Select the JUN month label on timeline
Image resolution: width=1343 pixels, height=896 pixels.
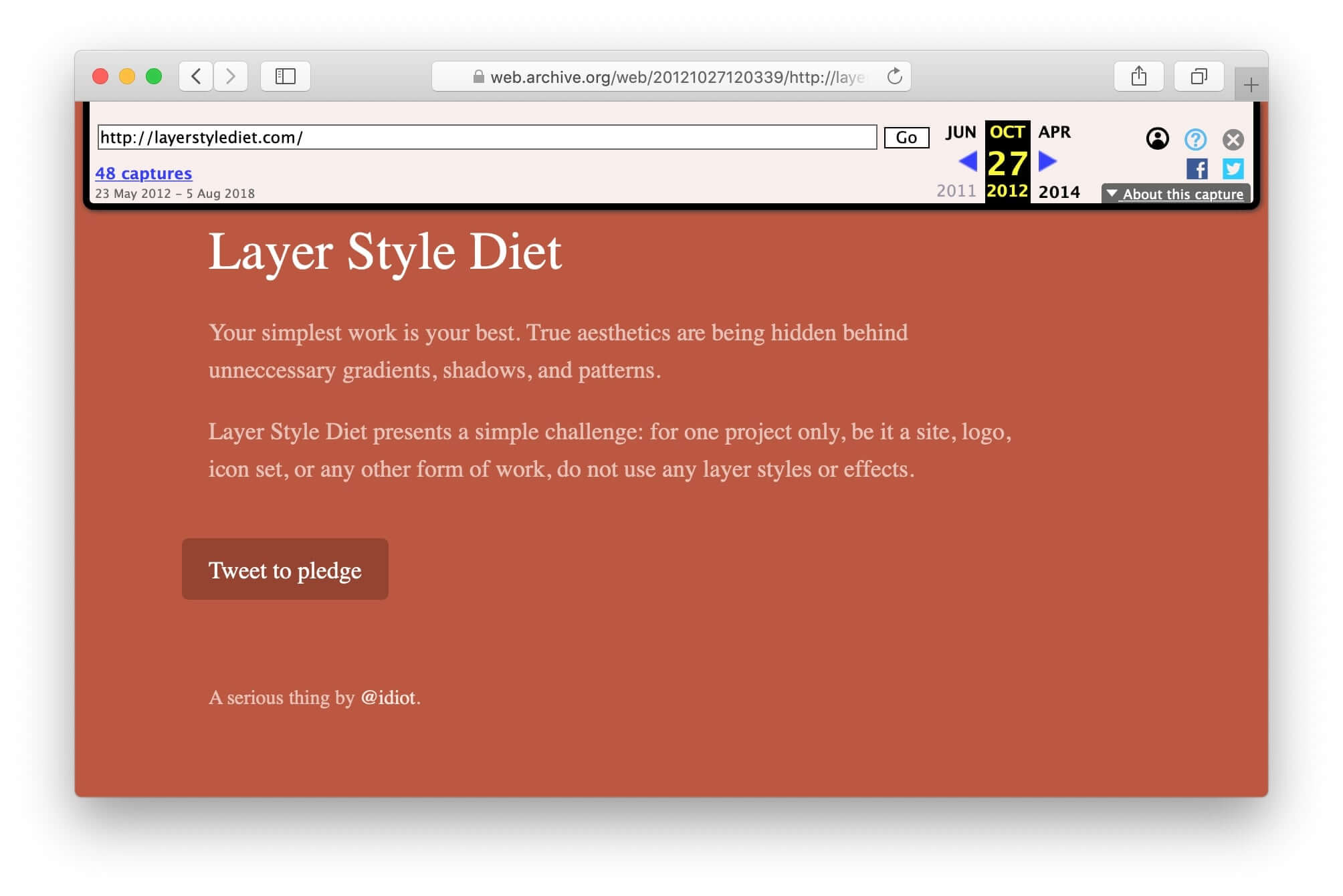coord(959,131)
